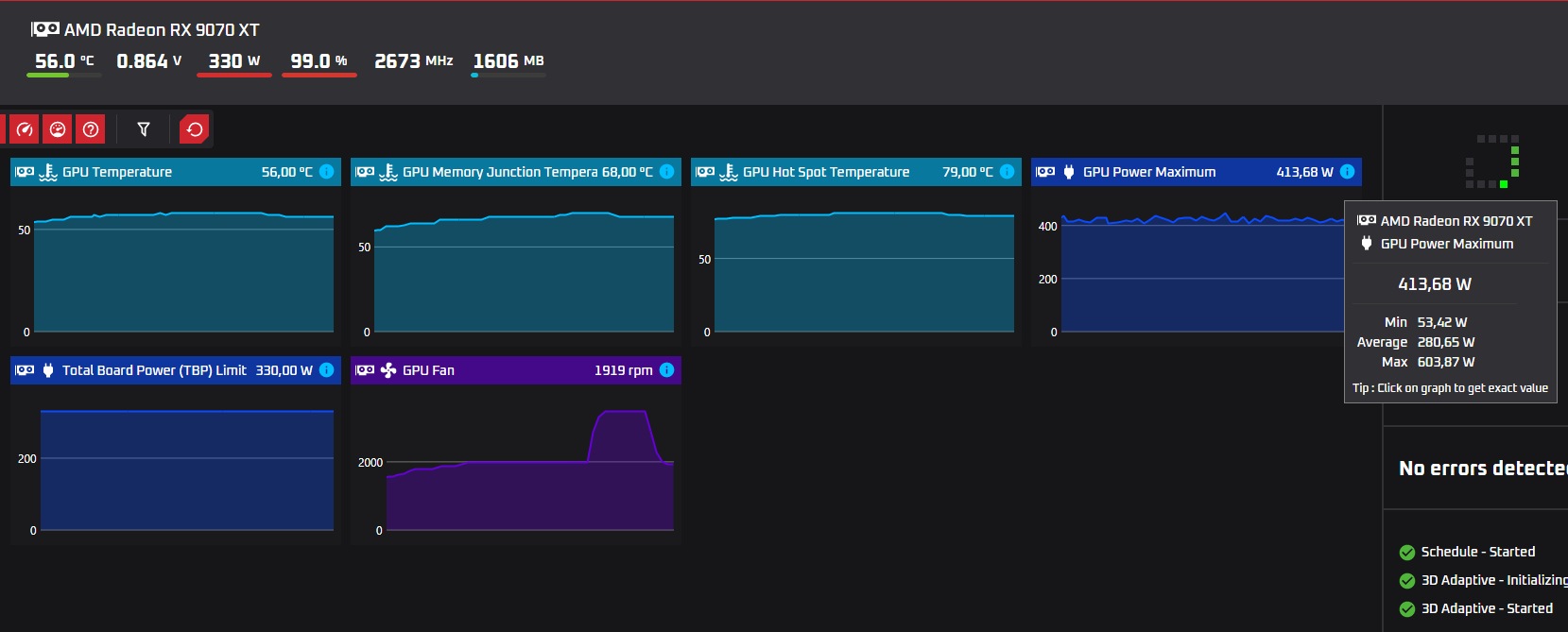Click the '1919 rpm' fan value
Viewport: 1568px width, 632px height.
[623, 370]
